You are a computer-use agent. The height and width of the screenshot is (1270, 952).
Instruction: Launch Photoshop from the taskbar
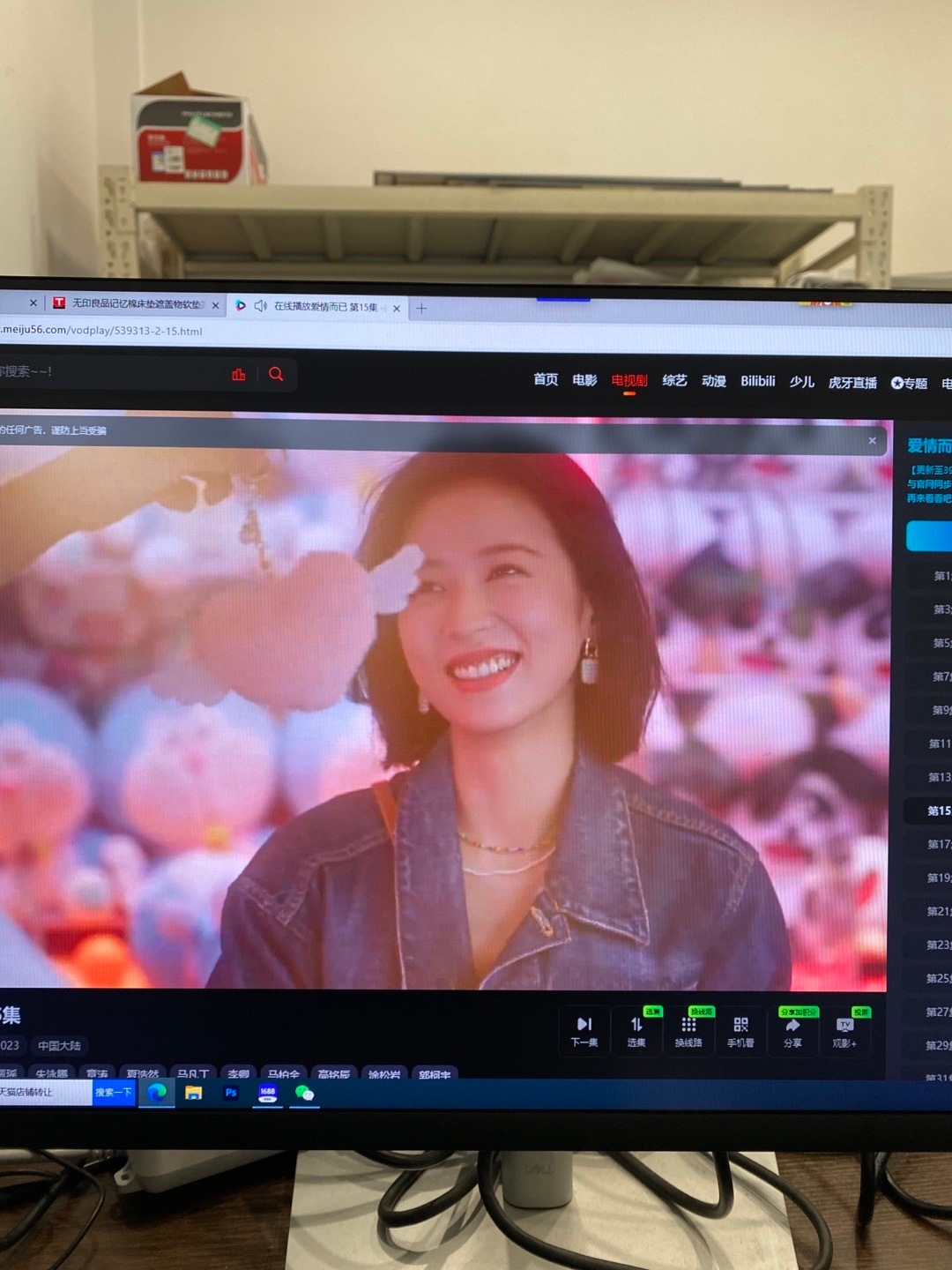point(231,1093)
